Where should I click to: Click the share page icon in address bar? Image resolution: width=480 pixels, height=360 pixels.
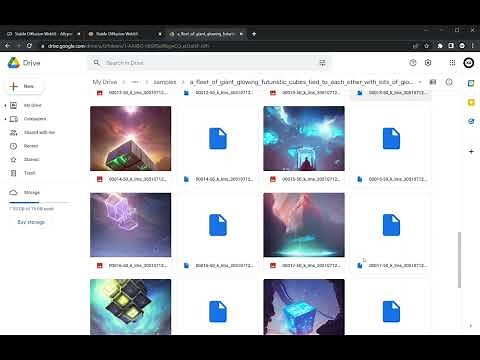(x=415, y=46)
